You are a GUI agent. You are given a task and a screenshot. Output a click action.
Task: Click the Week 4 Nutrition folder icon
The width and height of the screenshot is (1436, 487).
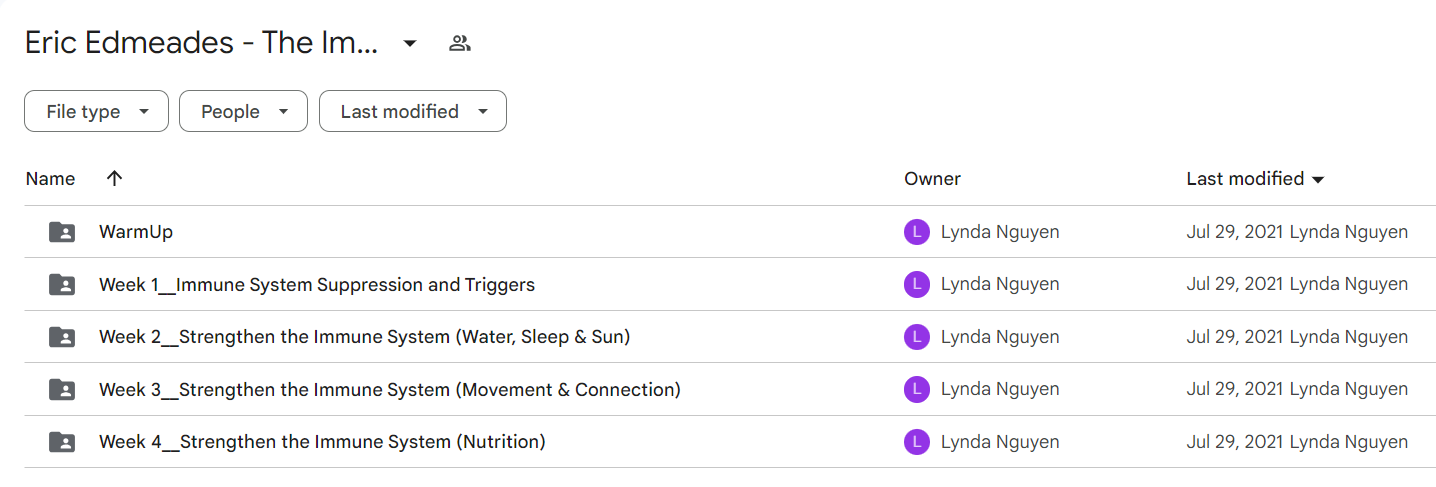click(62, 441)
